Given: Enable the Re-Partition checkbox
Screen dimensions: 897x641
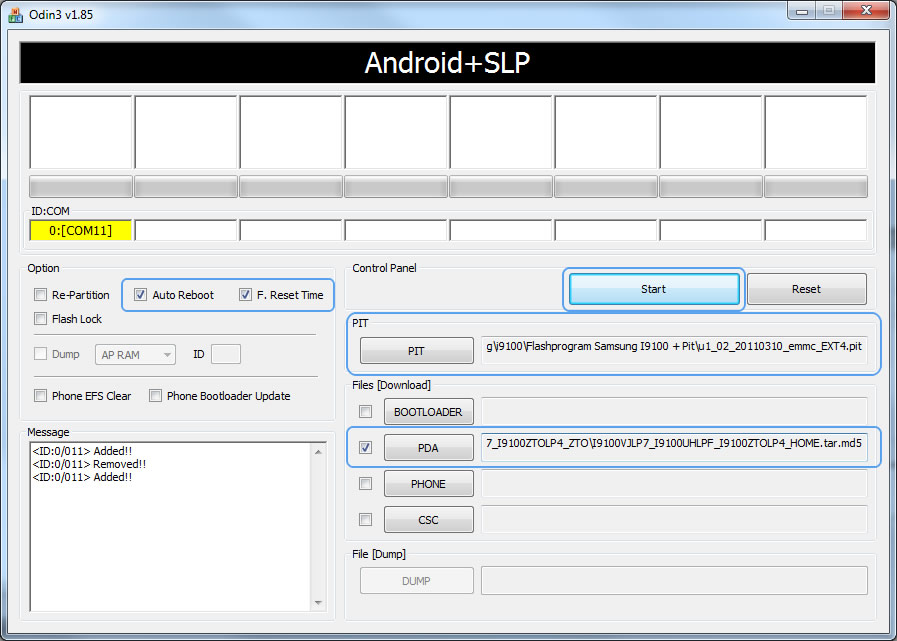Looking at the screenshot, I should pyautogui.click(x=40, y=295).
